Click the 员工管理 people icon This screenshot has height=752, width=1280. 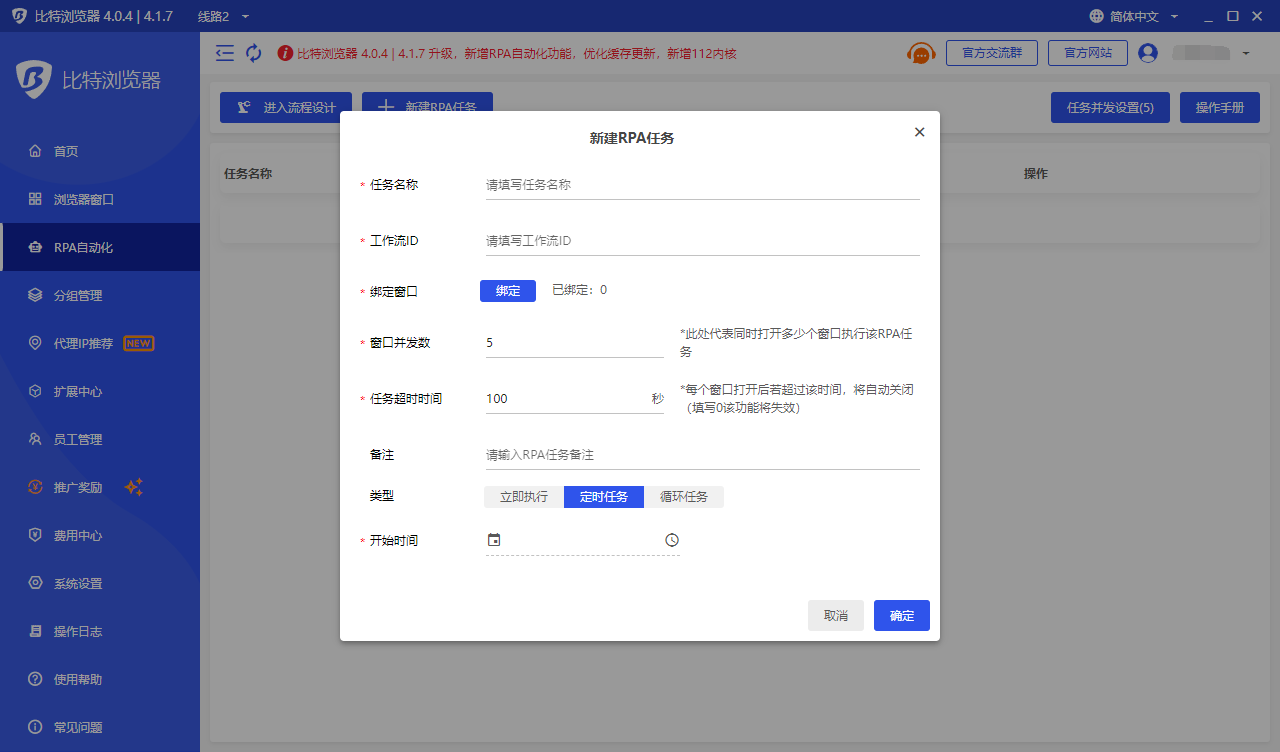(35, 439)
